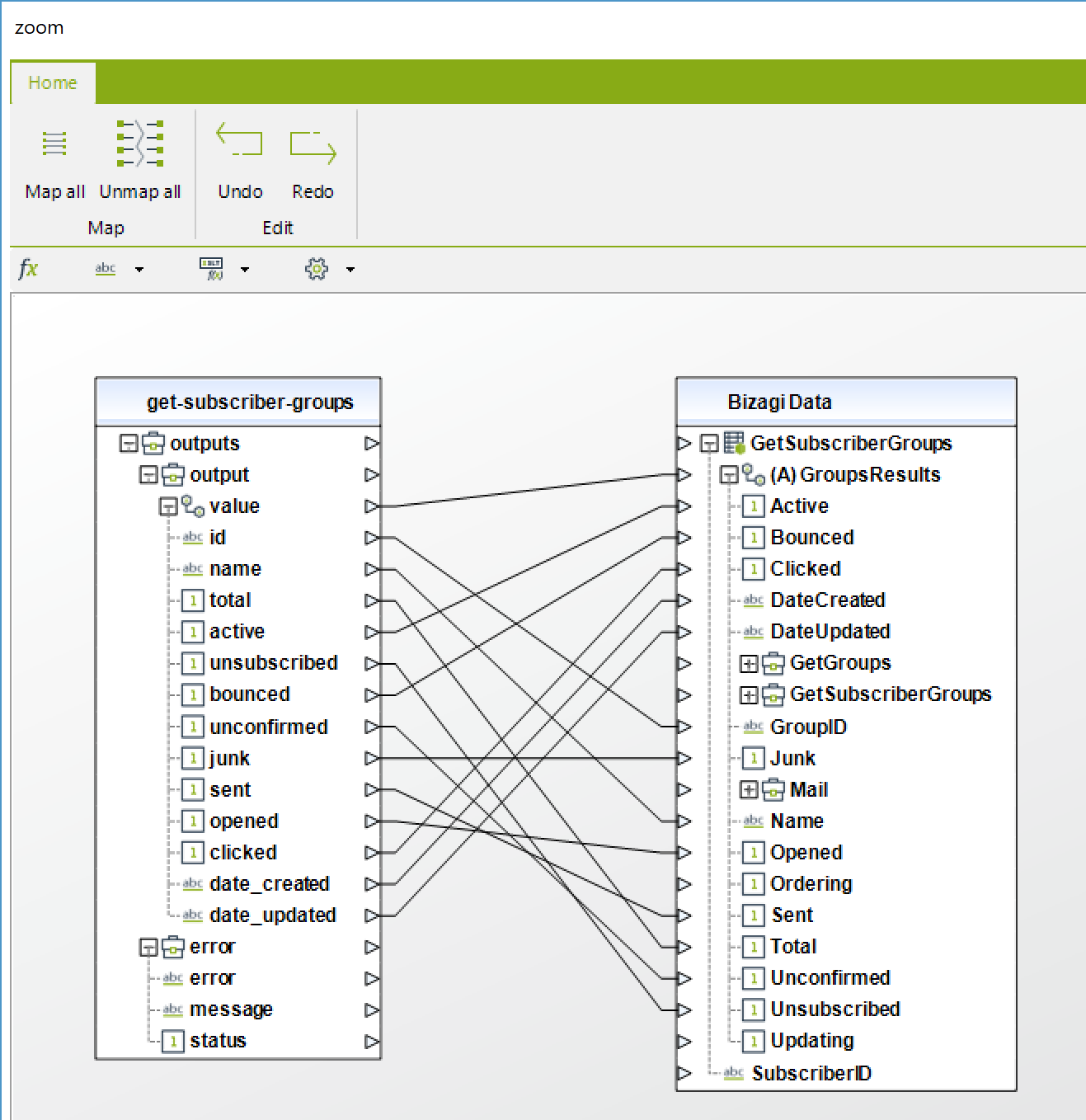Viewport: 1086px width, 1120px height.
Task: Click the input connector arrow beside SubscriberID
Action: click(684, 1074)
